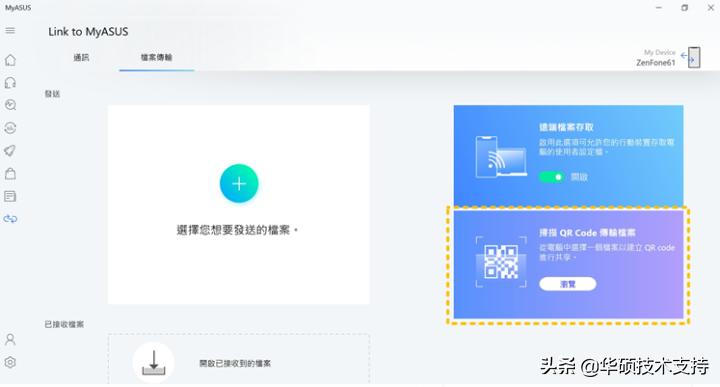Switch to the 通訊 tab
The image size is (720, 387).
pyautogui.click(x=81, y=57)
